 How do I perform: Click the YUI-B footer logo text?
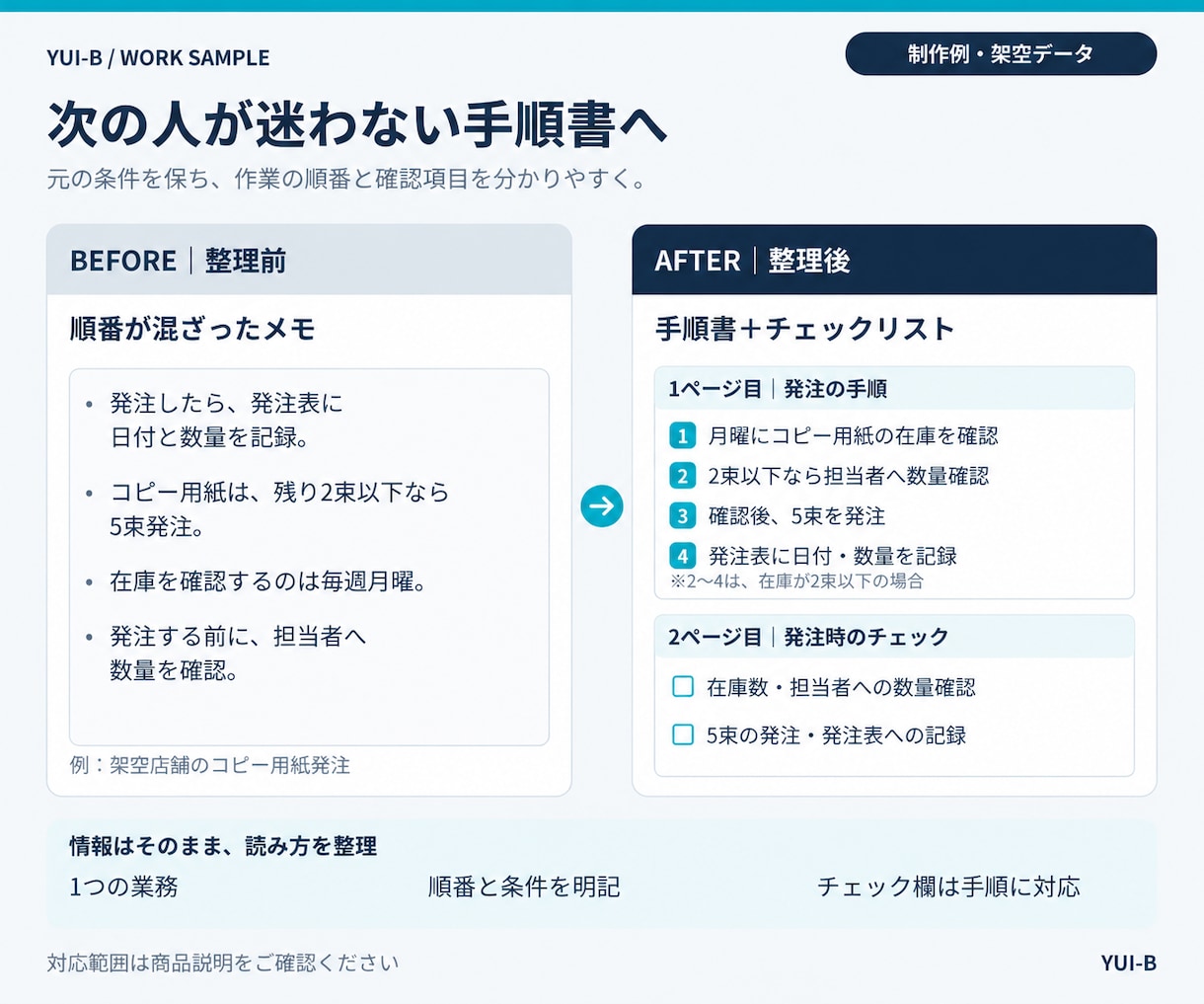point(1129,964)
